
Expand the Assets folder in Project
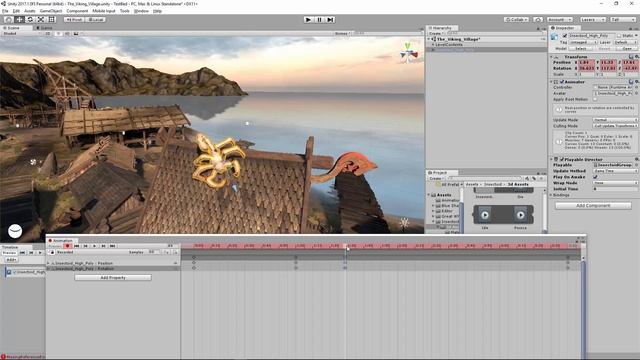click(429, 195)
